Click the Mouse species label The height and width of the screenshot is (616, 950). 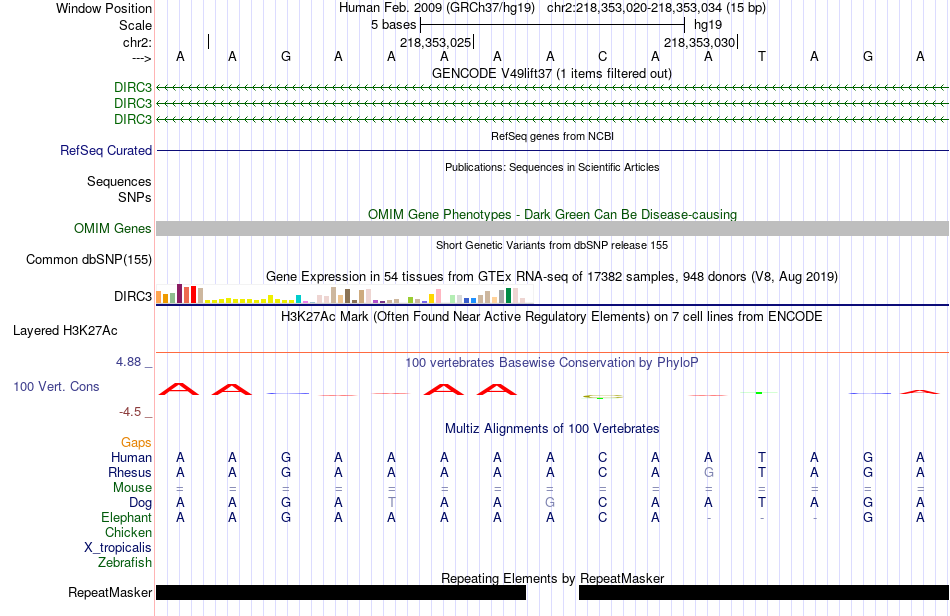click(x=132, y=488)
